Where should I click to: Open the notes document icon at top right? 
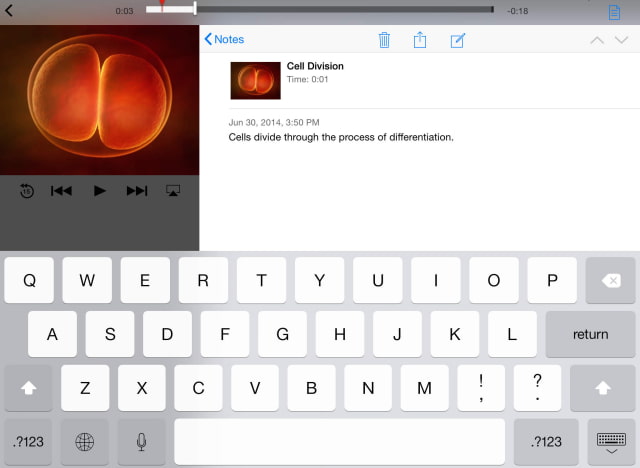614,12
